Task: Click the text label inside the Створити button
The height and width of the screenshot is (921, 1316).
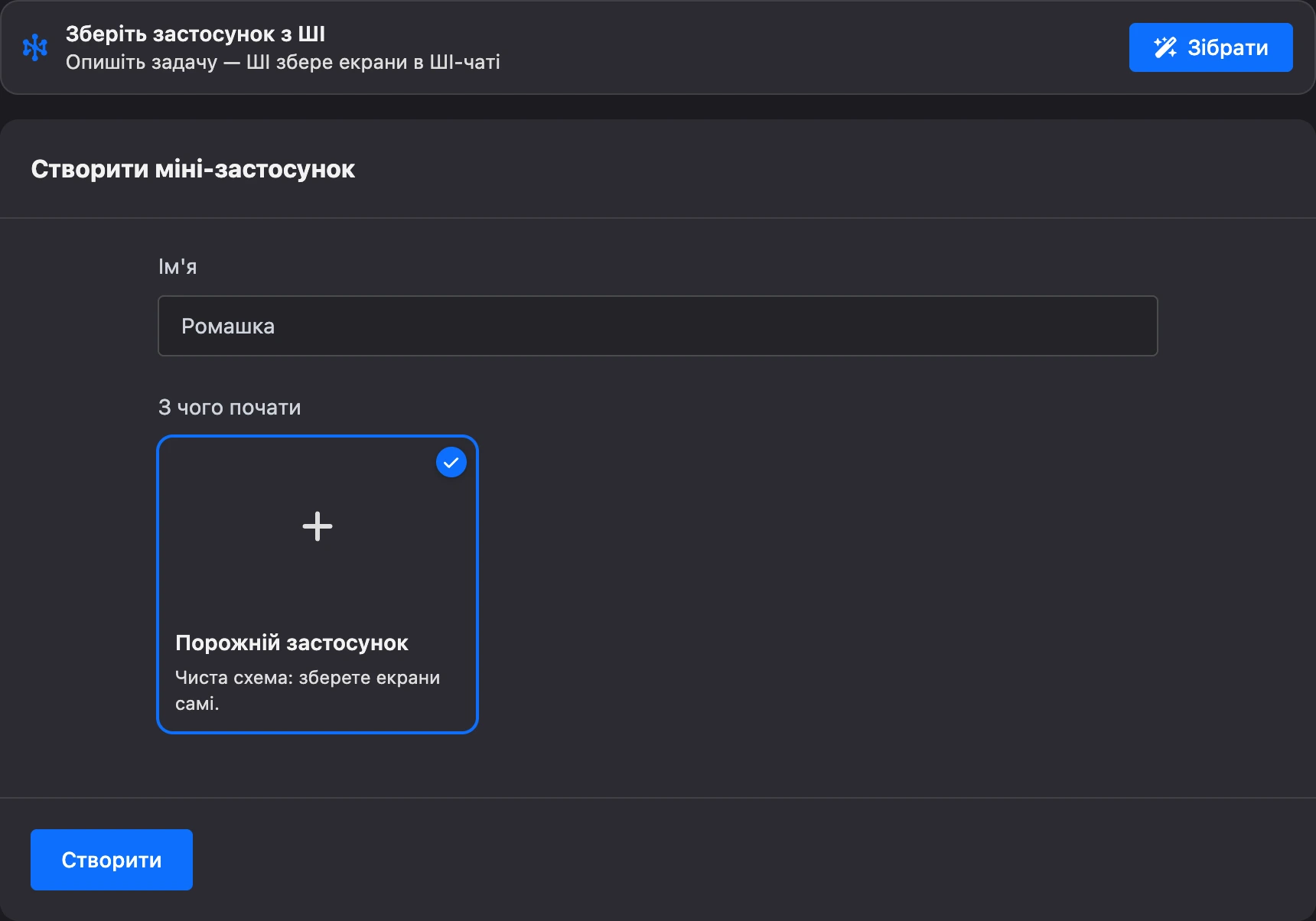Action: coord(112,860)
